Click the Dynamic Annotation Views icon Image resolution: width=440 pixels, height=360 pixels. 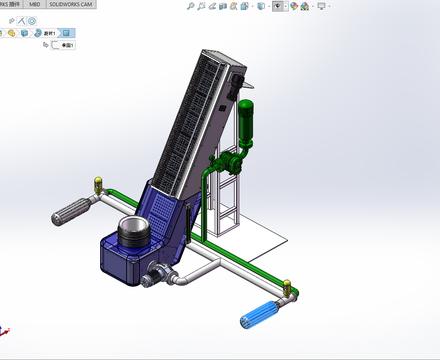234,6
